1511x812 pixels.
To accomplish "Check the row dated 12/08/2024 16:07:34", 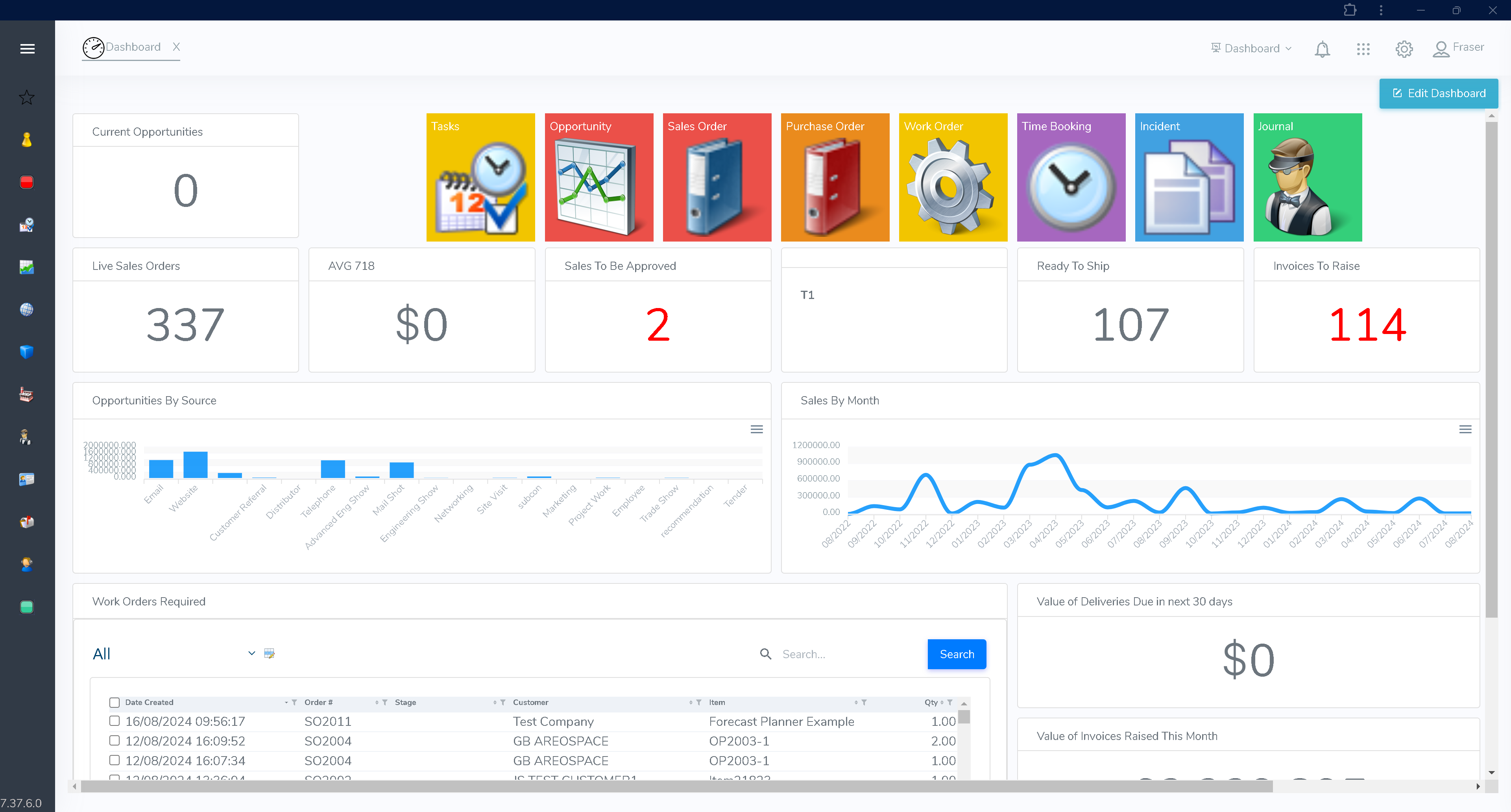I will [x=115, y=760].
